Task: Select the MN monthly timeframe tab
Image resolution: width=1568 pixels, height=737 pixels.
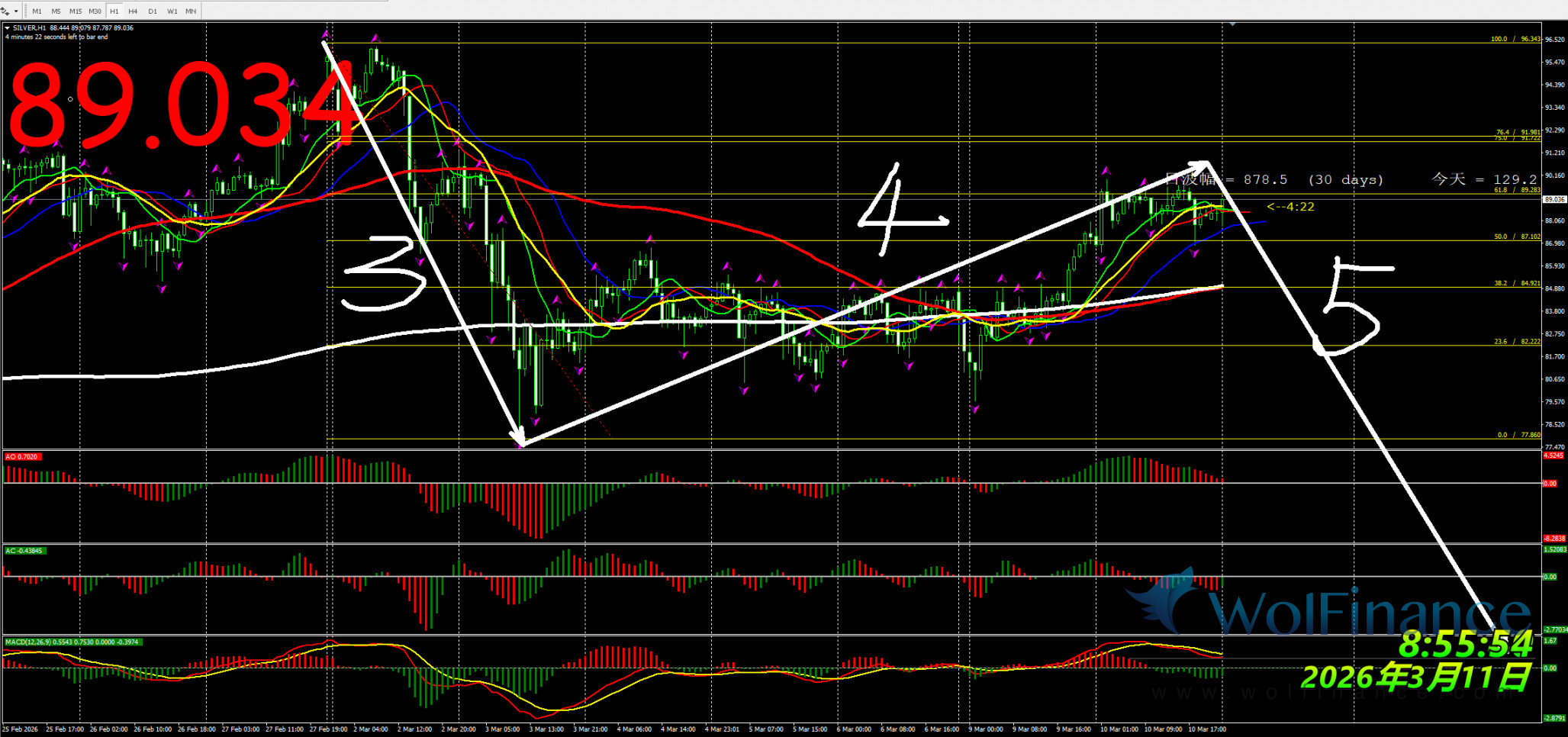Action: [x=191, y=11]
